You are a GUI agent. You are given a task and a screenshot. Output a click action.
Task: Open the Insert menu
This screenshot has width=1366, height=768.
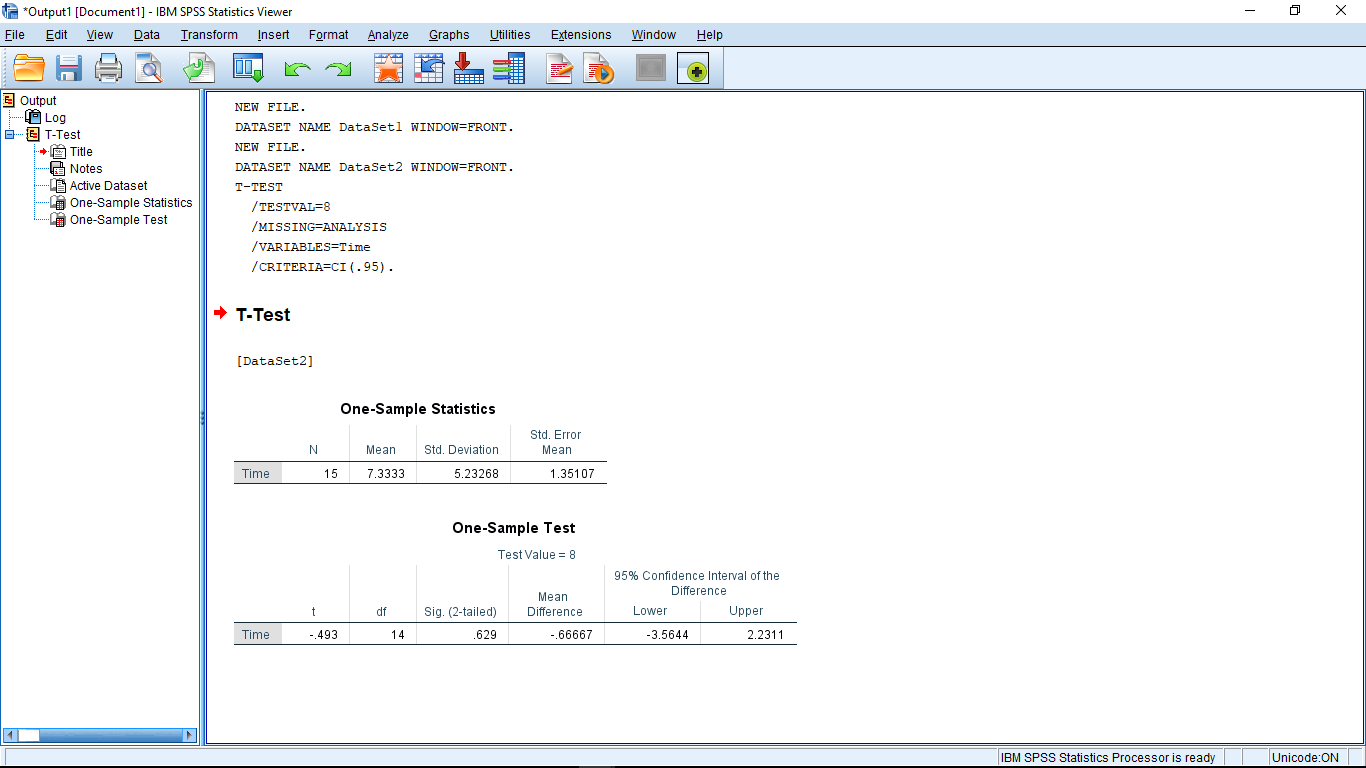273,34
